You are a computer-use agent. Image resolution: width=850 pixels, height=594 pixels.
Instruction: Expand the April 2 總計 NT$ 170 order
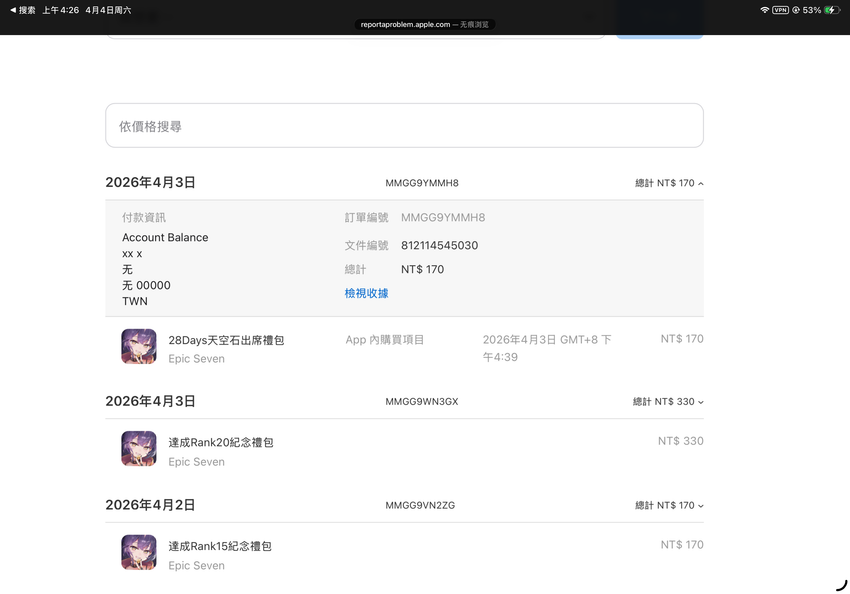pos(669,506)
